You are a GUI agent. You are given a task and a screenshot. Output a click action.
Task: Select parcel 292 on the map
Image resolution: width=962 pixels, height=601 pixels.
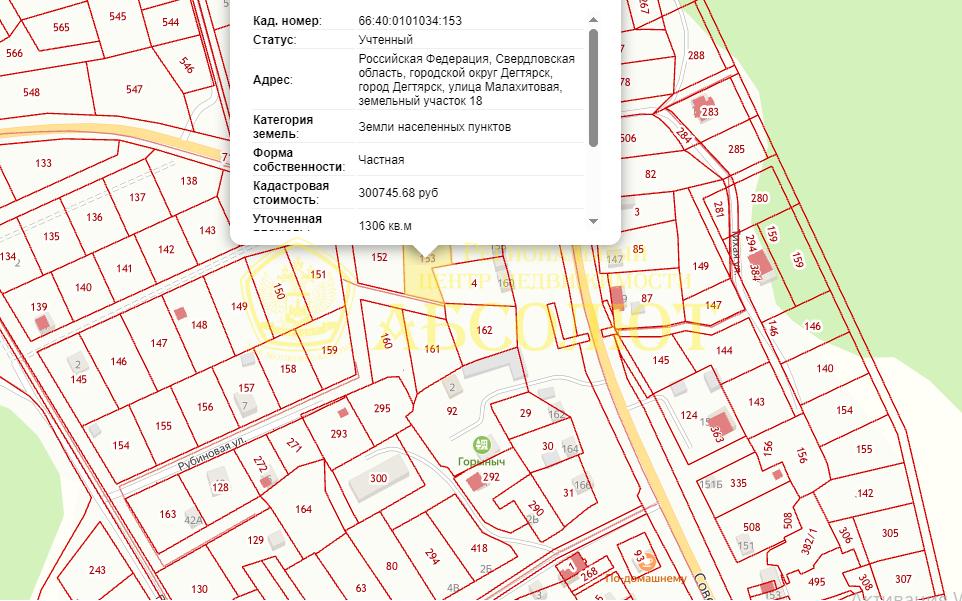click(x=491, y=477)
